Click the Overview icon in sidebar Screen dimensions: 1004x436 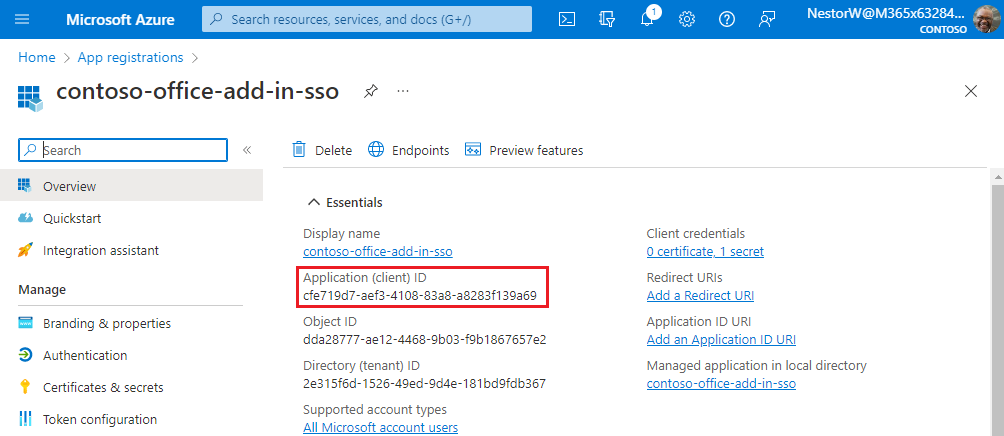(25, 186)
